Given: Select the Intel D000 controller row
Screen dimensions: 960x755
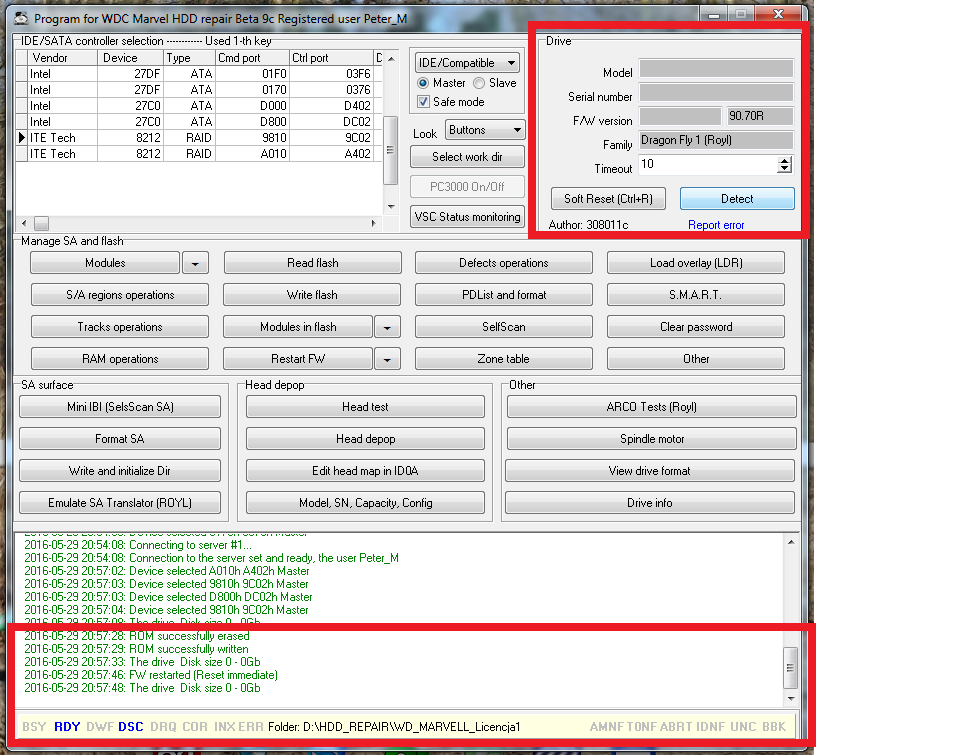Looking at the screenshot, I should [x=199, y=106].
